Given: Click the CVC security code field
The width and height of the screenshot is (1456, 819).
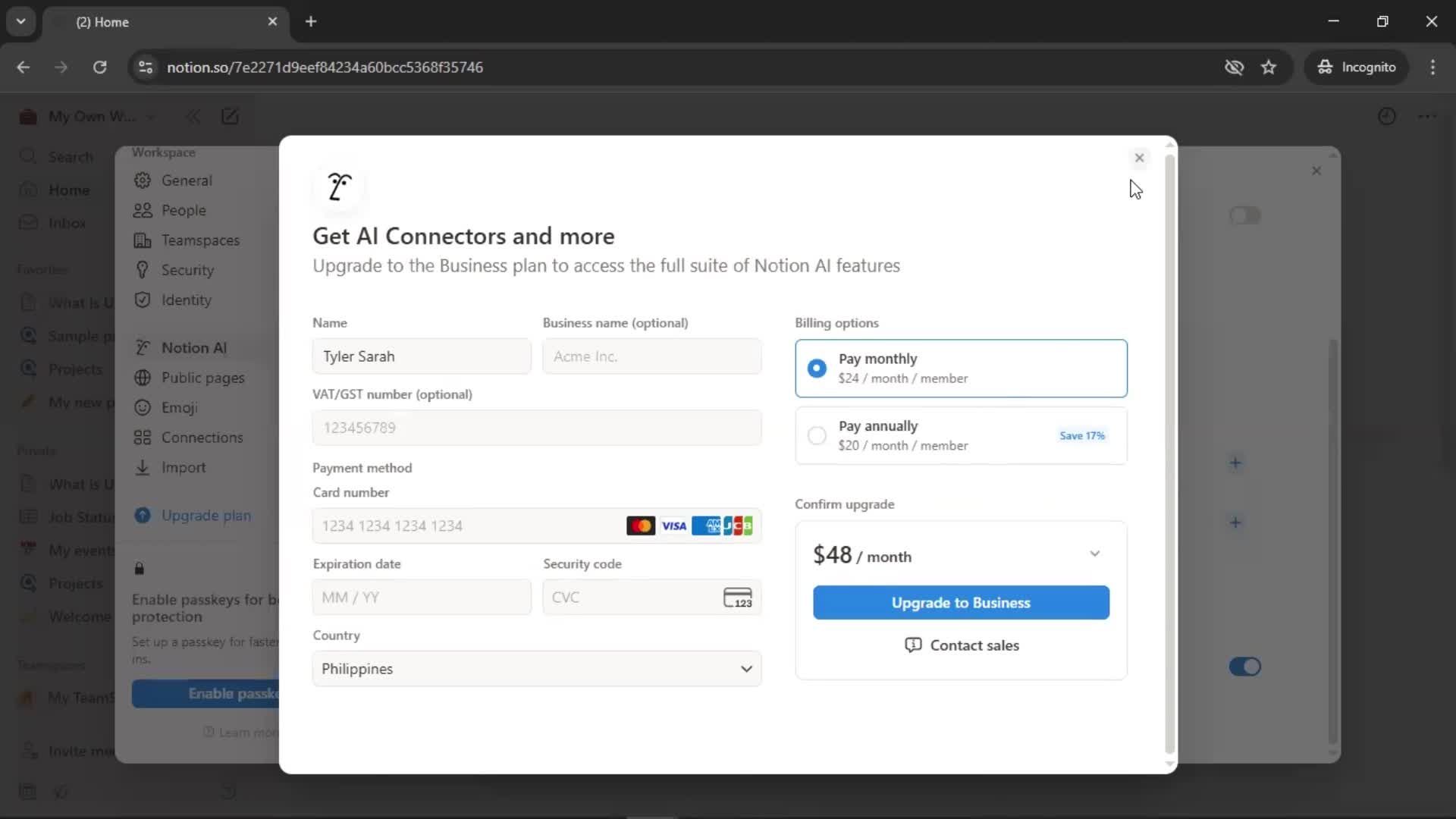Looking at the screenshot, I should point(651,597).
